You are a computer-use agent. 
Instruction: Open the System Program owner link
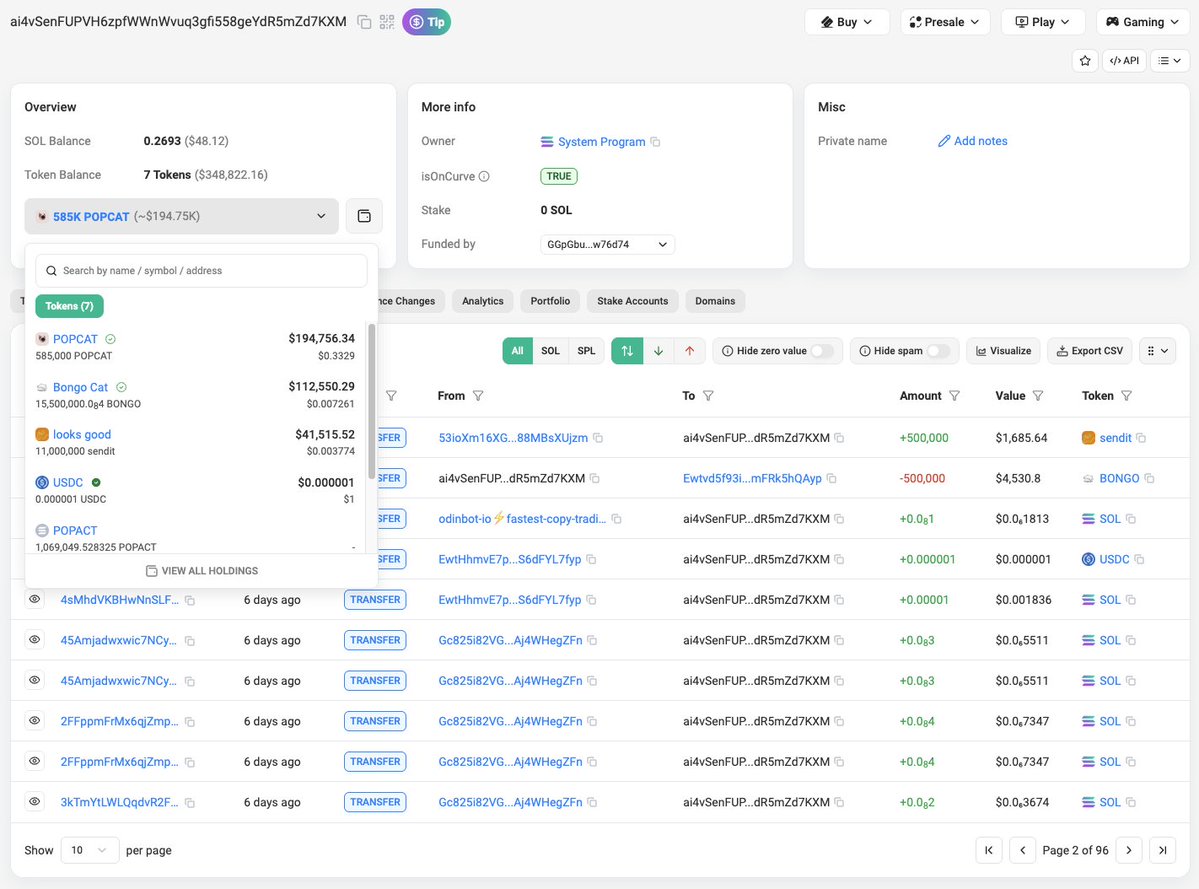(601, 141)
